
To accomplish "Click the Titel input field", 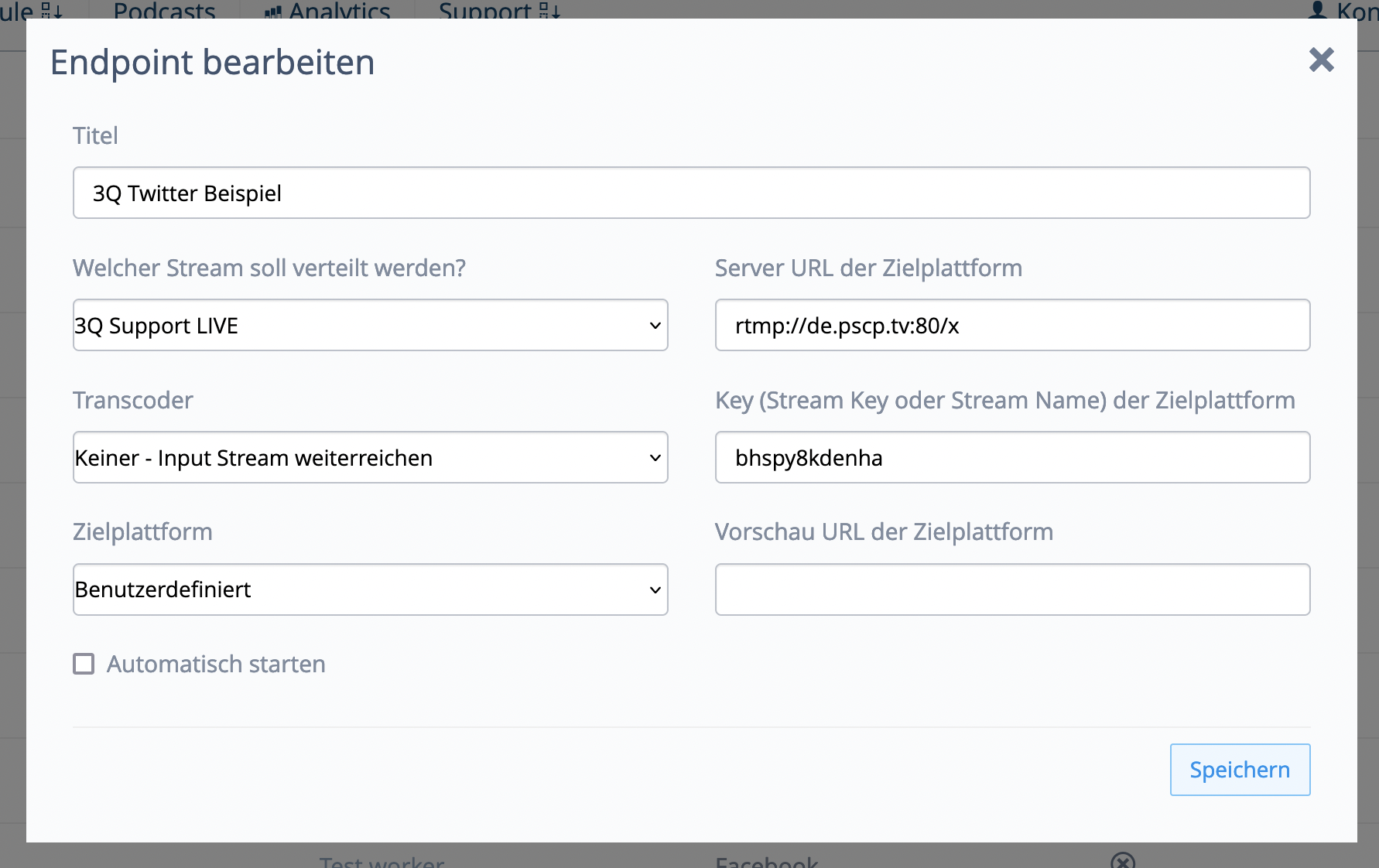I will (x=691, y=193).
